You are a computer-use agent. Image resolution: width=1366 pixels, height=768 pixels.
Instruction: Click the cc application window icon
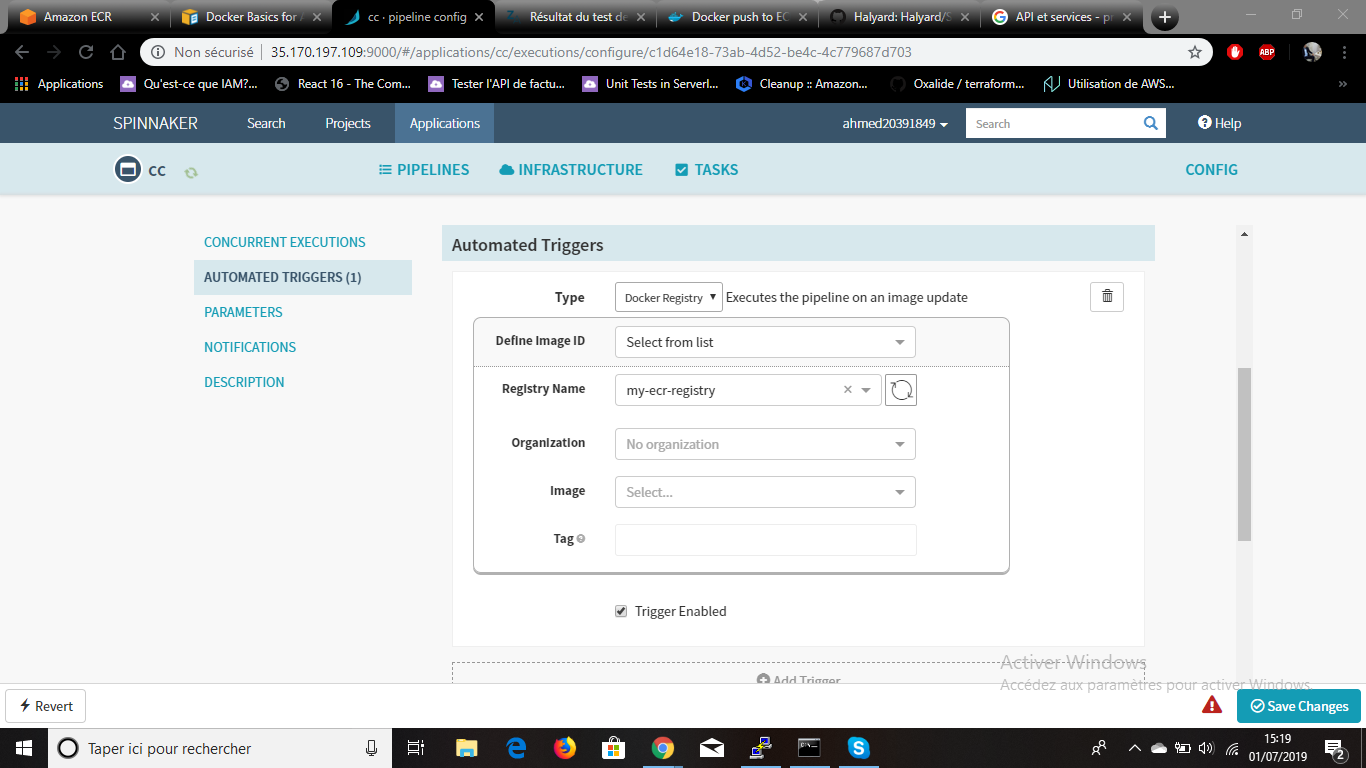pos(128,170)
